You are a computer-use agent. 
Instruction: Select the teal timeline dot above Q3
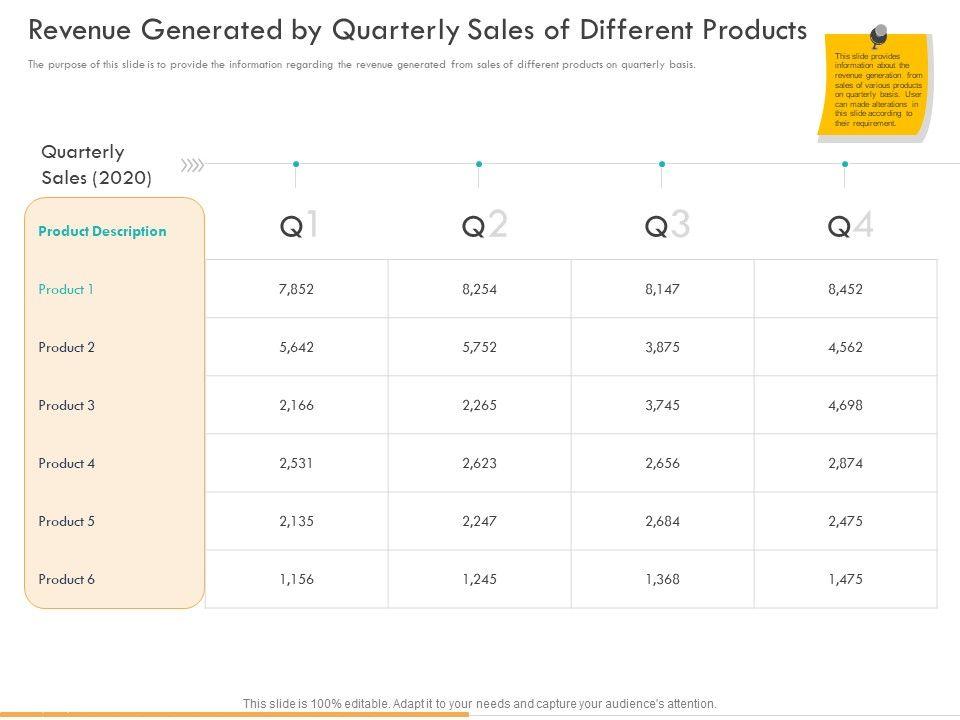[662, 164]
